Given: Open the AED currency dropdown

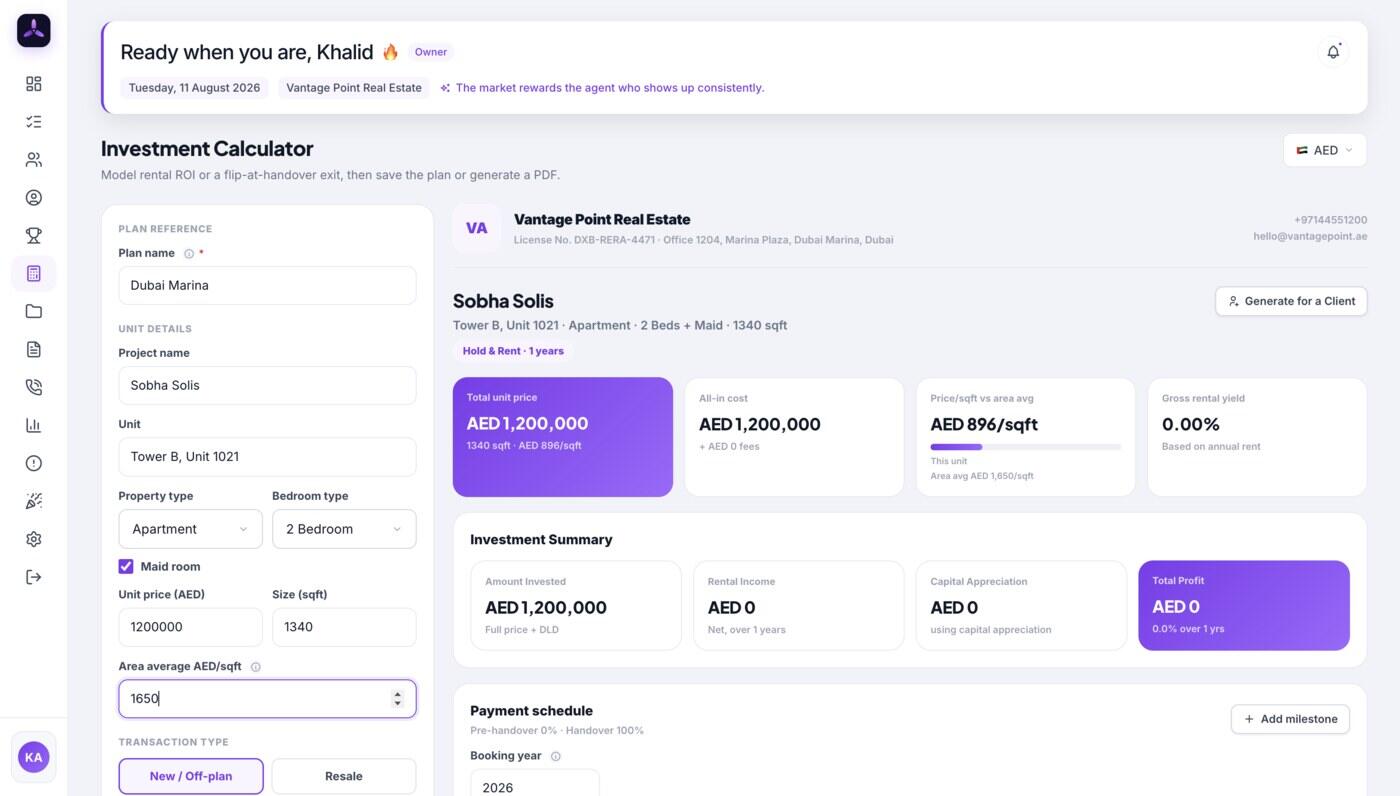Looking at the screenshot, I should click(1325, 150).
